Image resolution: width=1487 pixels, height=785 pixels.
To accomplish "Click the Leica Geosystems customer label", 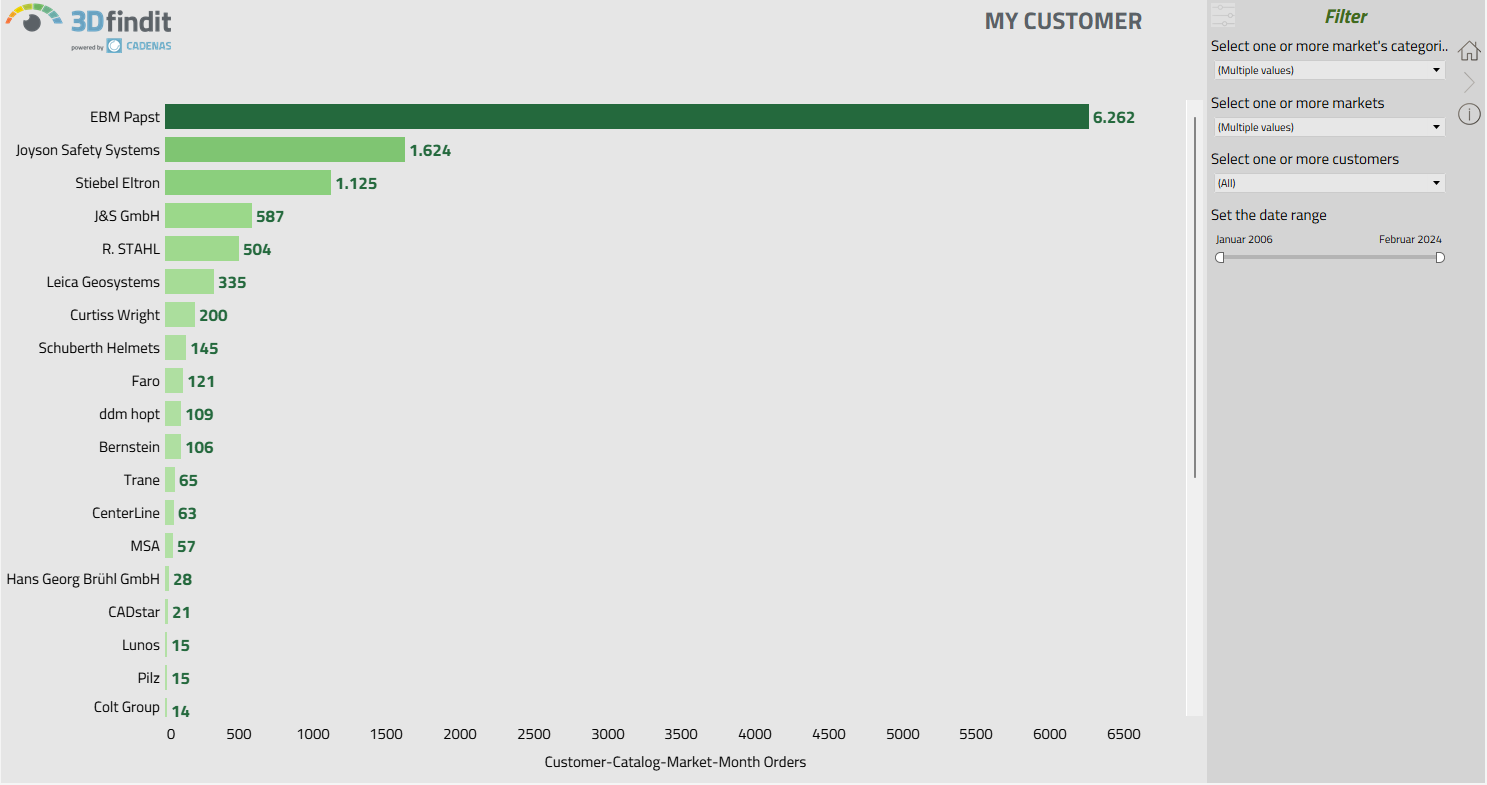I will point(103,282).
